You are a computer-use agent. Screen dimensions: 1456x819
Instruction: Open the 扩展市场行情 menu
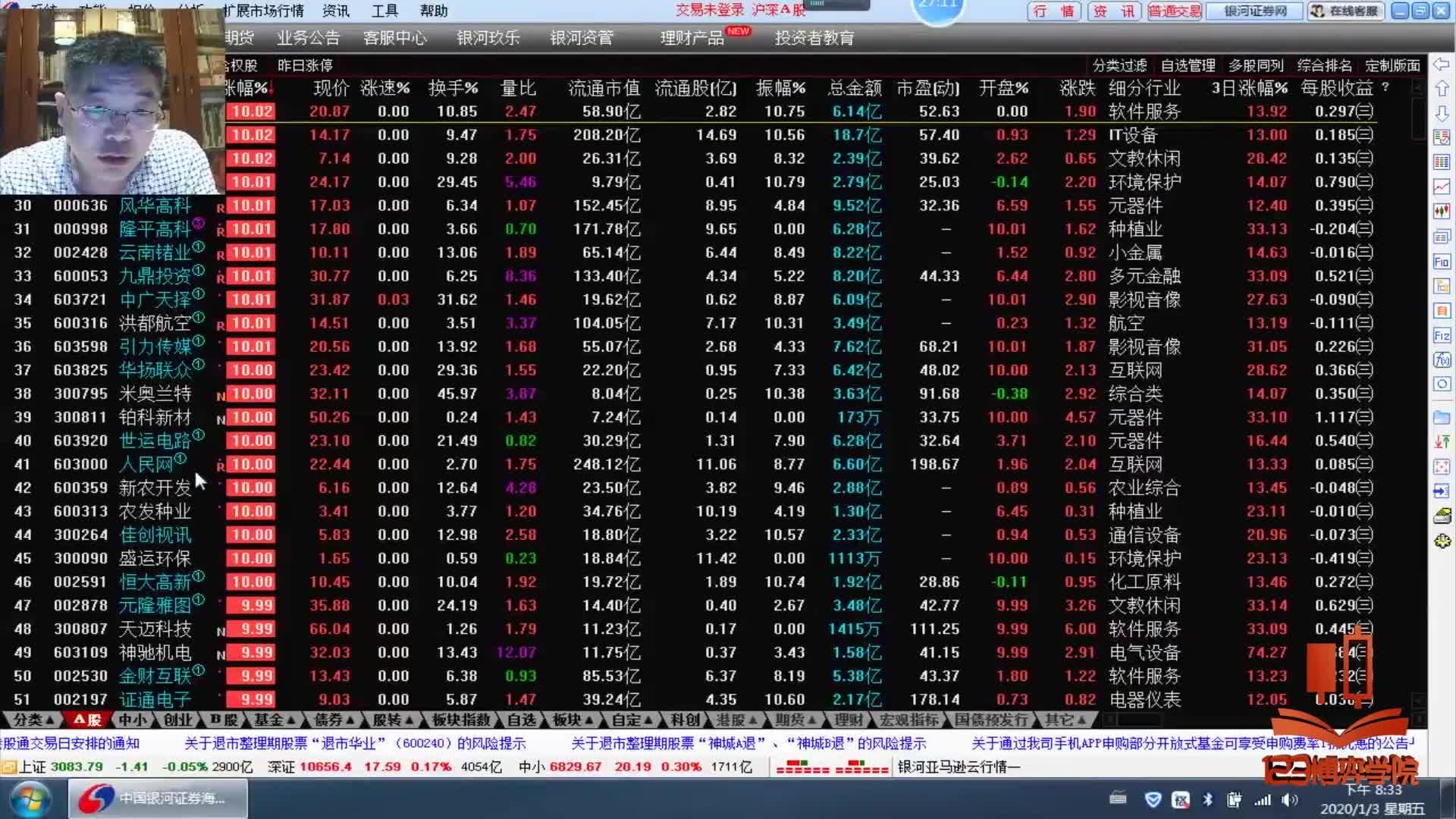coord(264,11)
